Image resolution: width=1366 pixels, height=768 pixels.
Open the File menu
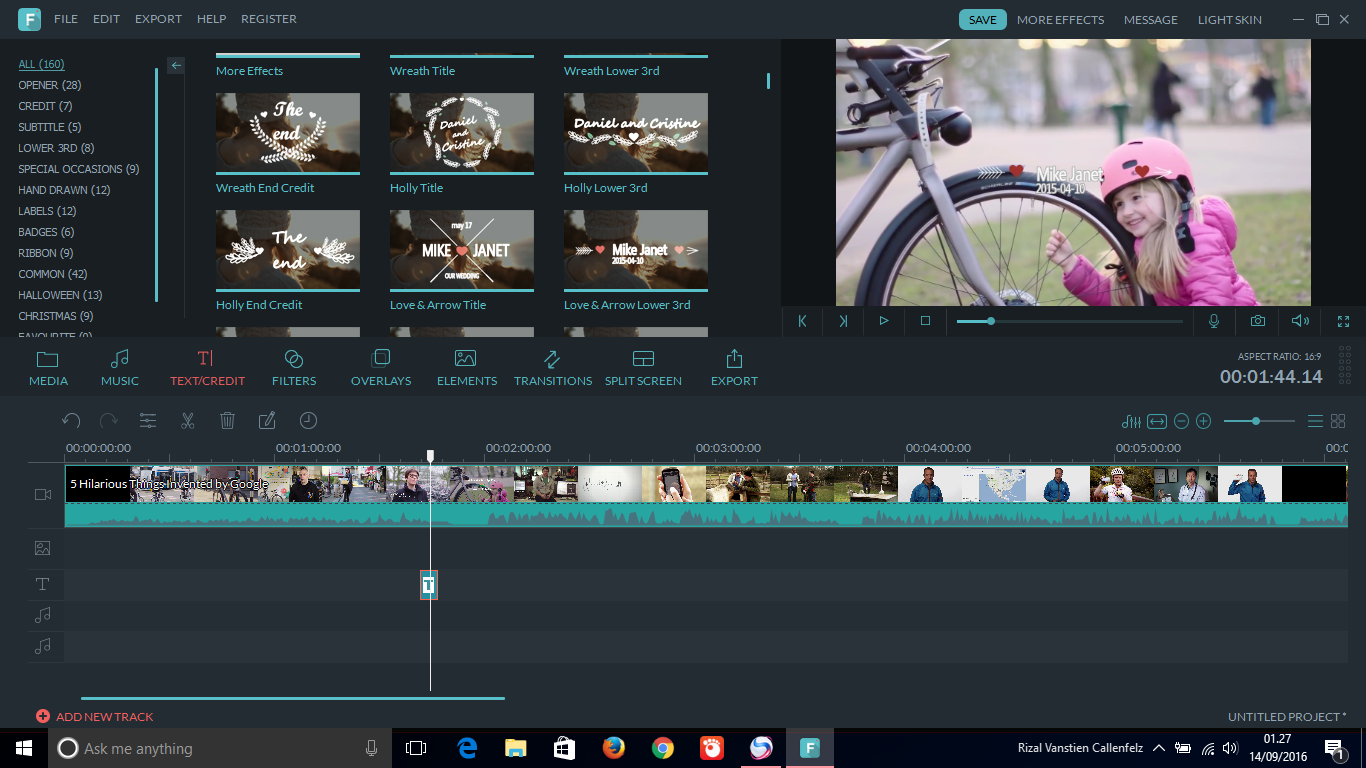point(65,19)
